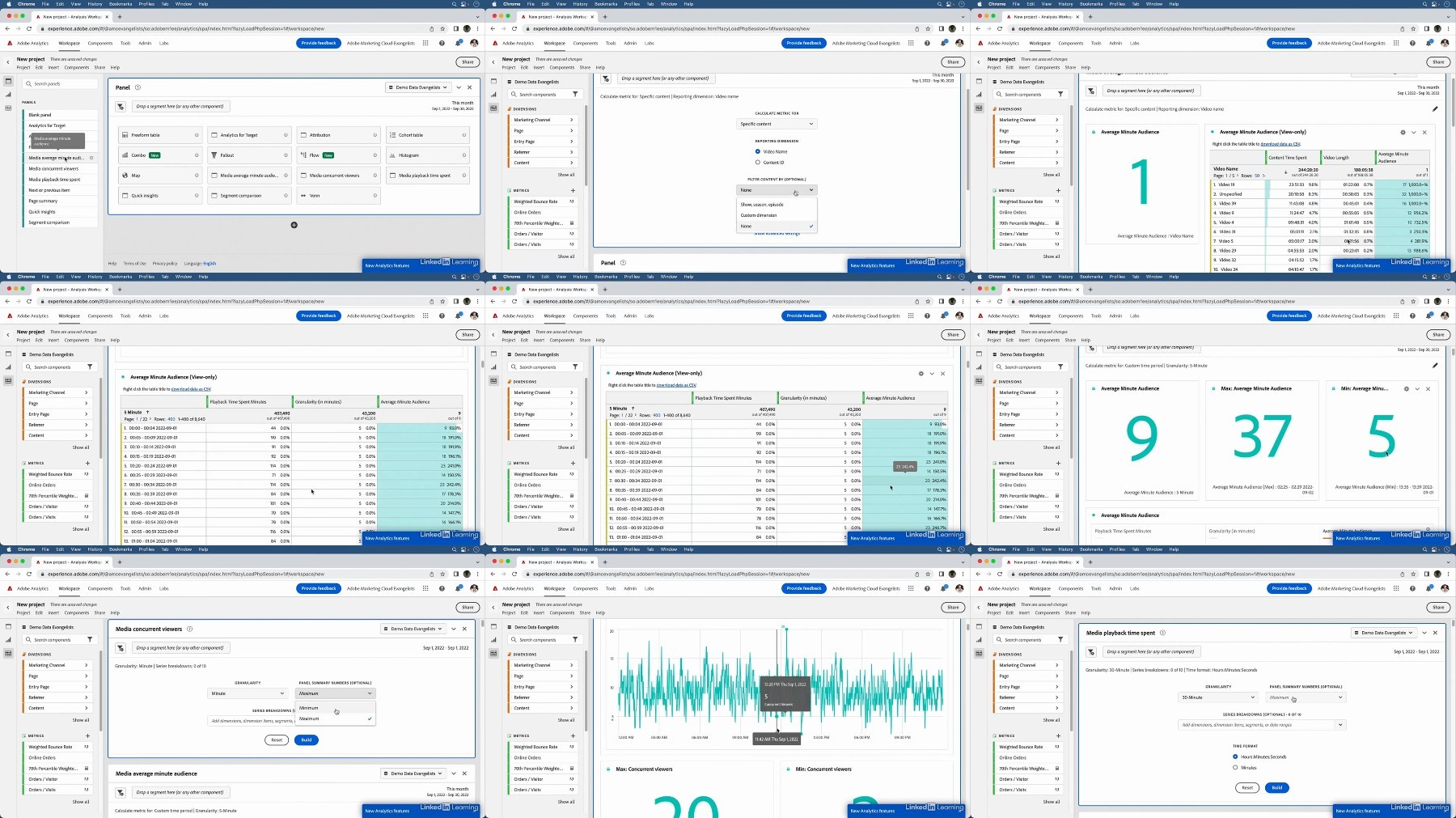Open the Filter content by dropdown showing None
This screenshot has width=1456, height=818.
coord(777,190)
